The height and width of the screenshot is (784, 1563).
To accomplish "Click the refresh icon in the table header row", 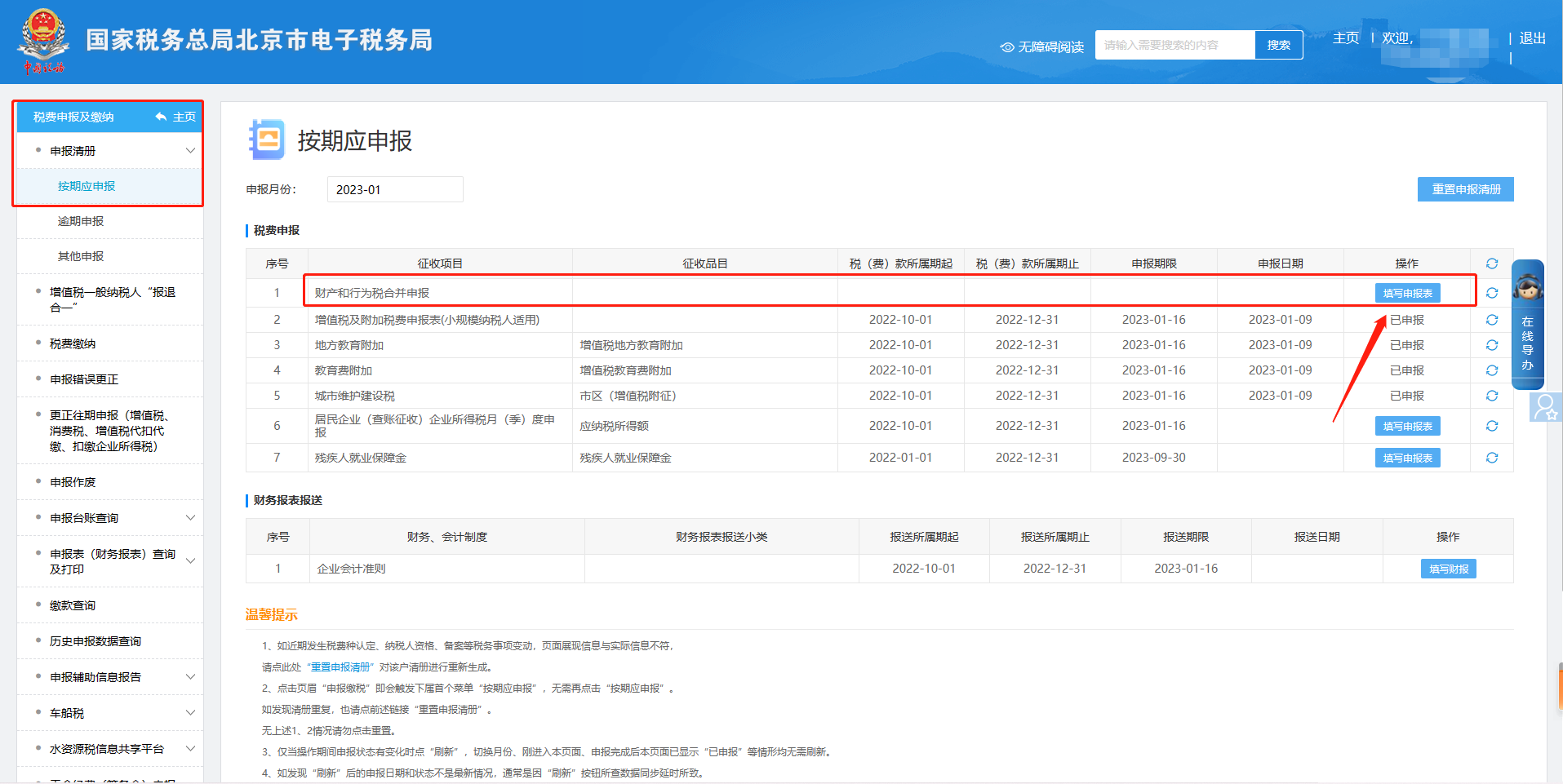I will 1492,263.
